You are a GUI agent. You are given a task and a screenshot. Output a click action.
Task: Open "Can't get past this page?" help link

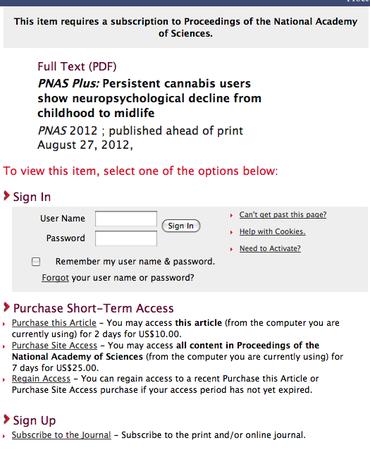click(x=283, y=215)
